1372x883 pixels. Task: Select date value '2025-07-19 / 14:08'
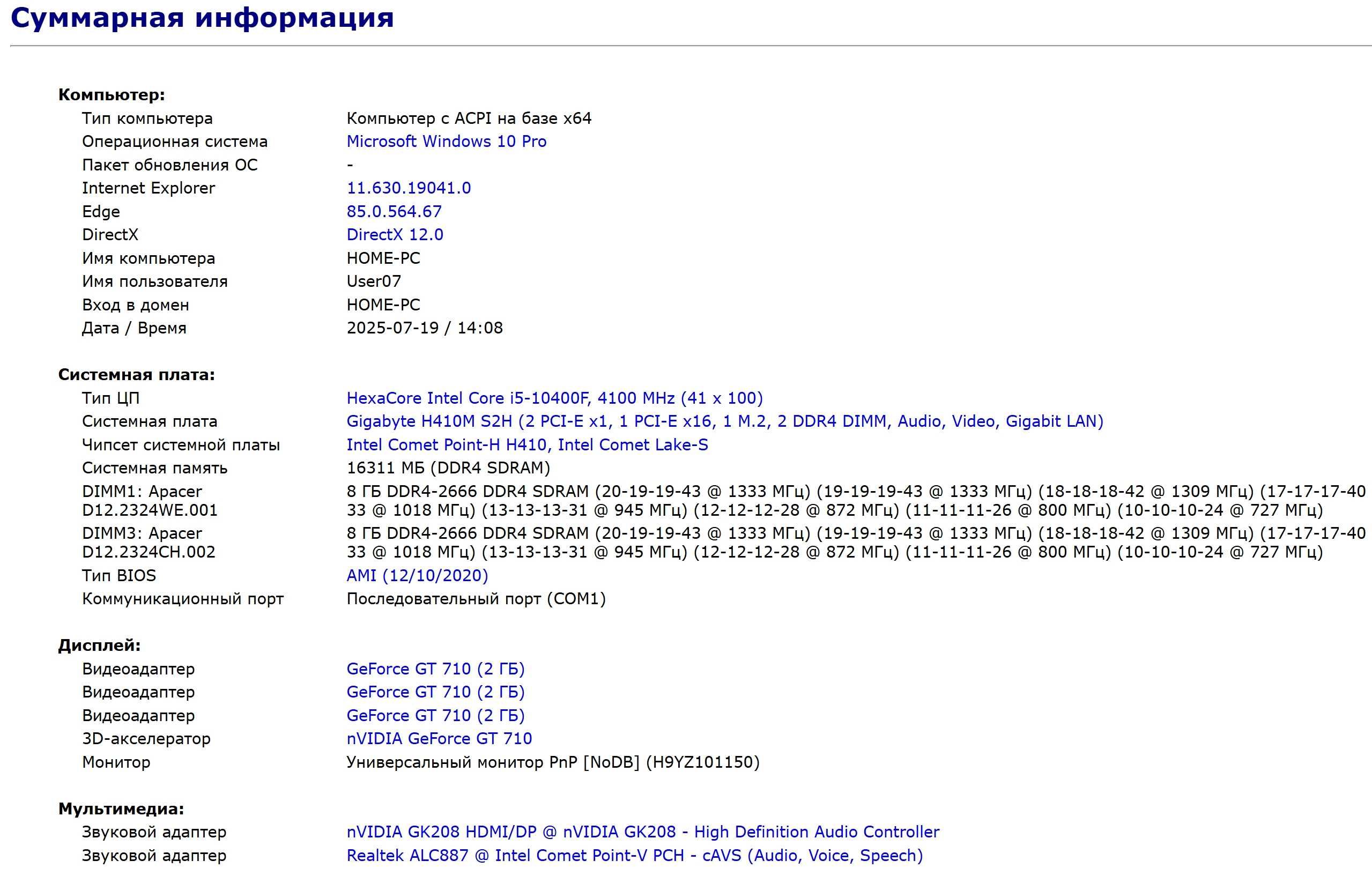[x=425, y=328]
